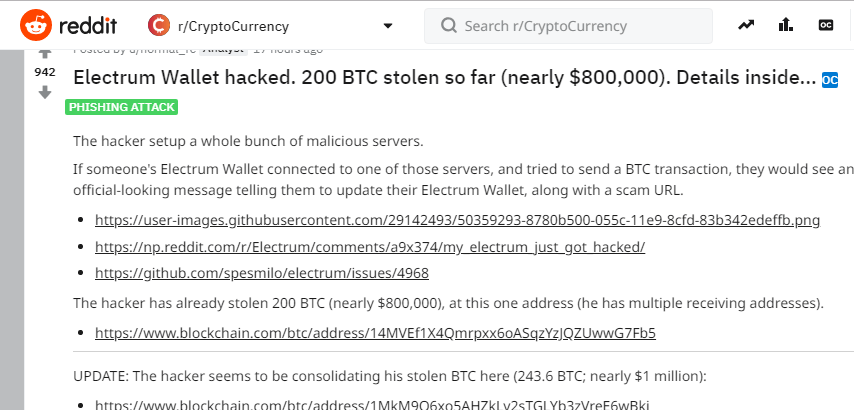Viewport: 854px width, 410px height.
Task: Open the np.reddit.com Electrum hacked link
Action: pyautogui.click(x=370, y=247)
